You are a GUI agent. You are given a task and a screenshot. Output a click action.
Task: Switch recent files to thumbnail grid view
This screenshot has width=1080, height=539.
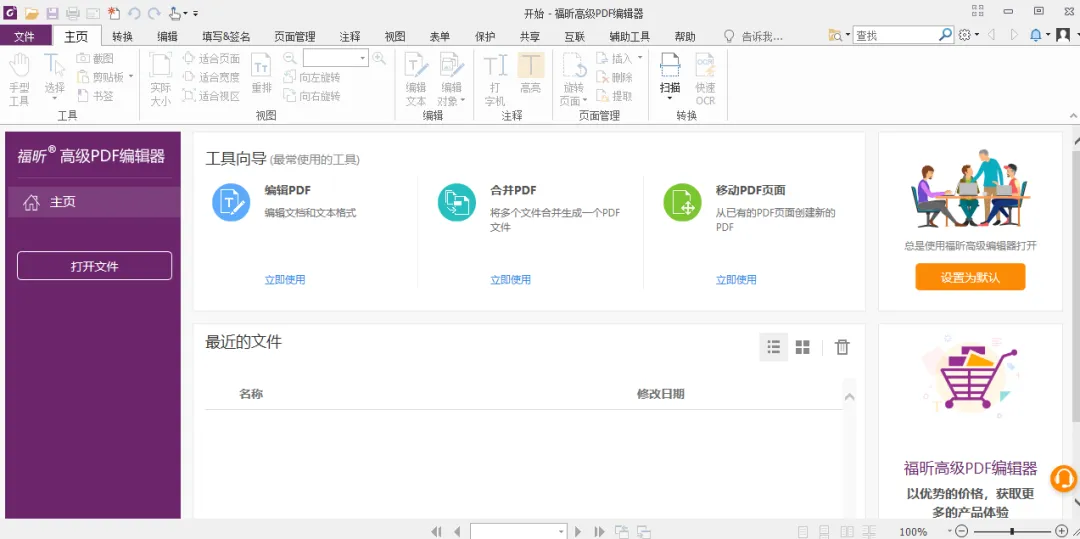click(802, 347)
